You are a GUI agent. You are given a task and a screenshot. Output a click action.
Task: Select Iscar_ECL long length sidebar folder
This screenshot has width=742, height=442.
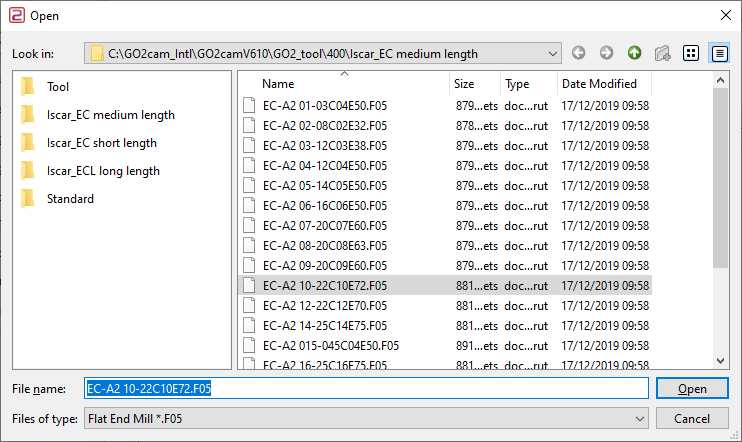pos(103,171)
